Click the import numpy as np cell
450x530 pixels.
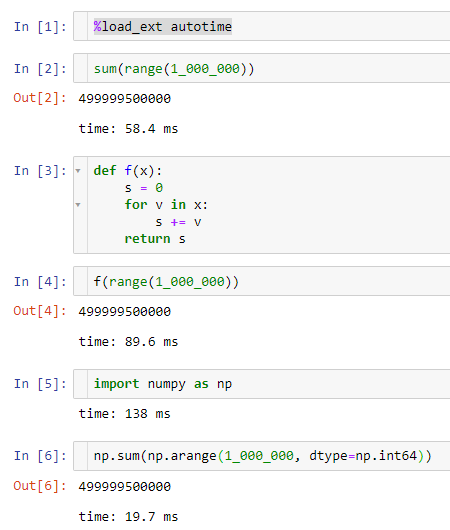pyautogui.click(x=262, y=384)
